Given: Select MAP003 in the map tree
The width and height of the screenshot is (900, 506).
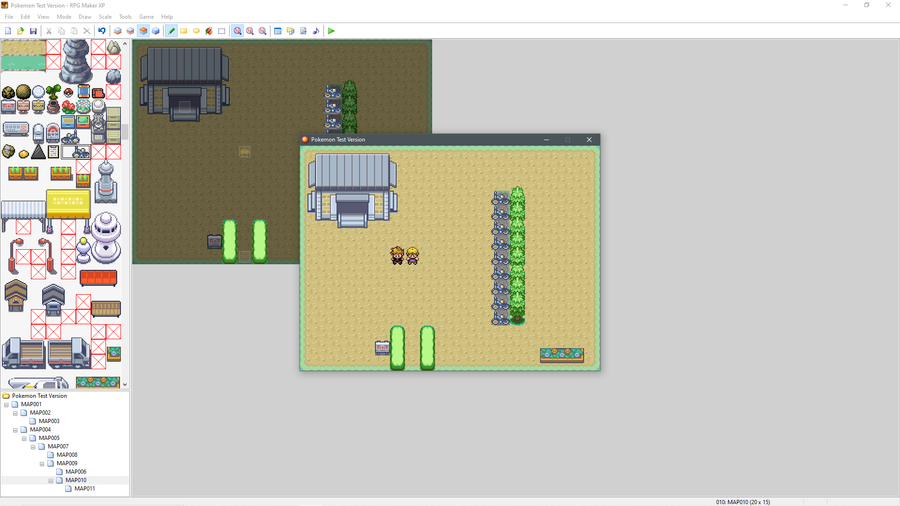Looking at the screenshot, I should (x=49, y=421).
